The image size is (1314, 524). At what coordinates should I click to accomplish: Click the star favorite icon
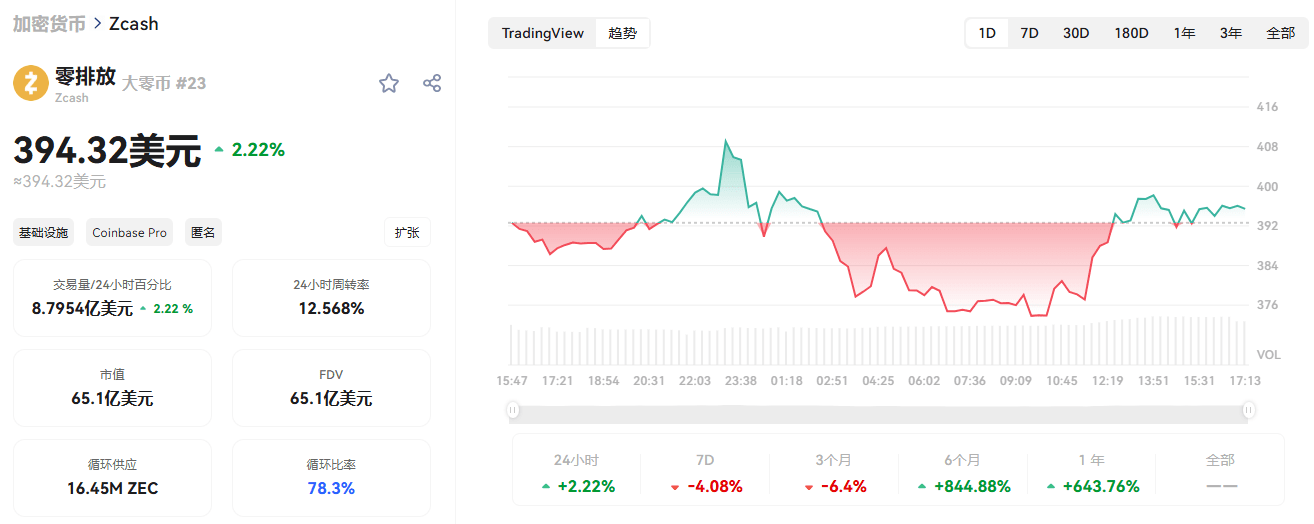pos(389,83)
